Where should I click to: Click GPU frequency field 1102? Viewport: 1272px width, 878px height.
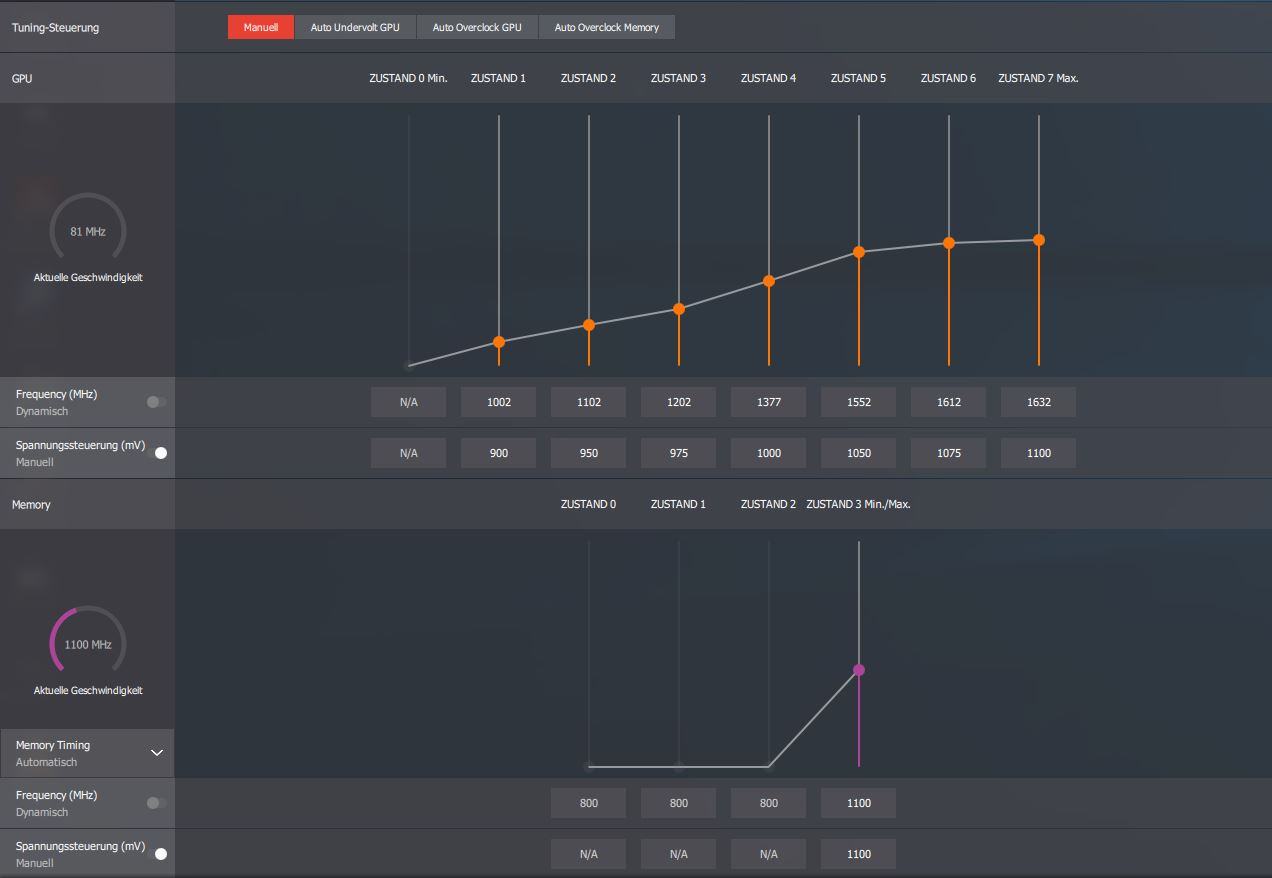[589, 402]
